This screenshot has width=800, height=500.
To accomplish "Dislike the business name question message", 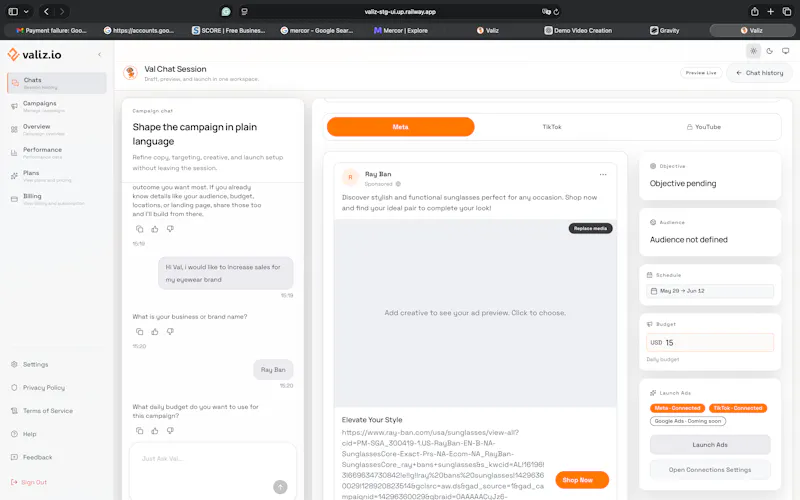I will [x=170, y=332].
